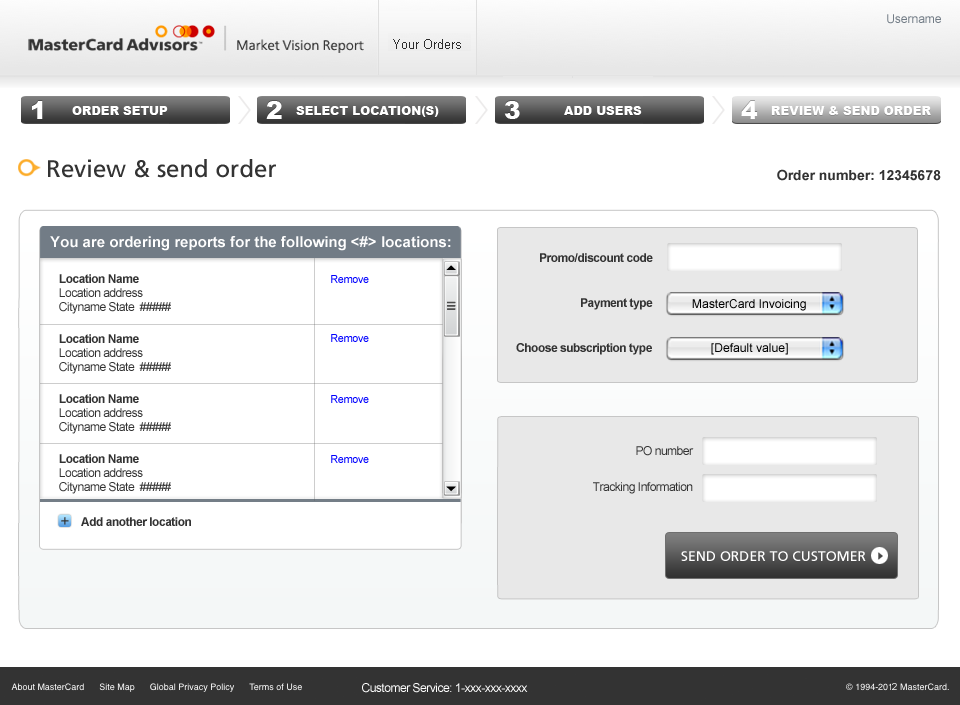Click into the PO number field
The width and height of the screenshot is (960, 705).
click(788, 451)
